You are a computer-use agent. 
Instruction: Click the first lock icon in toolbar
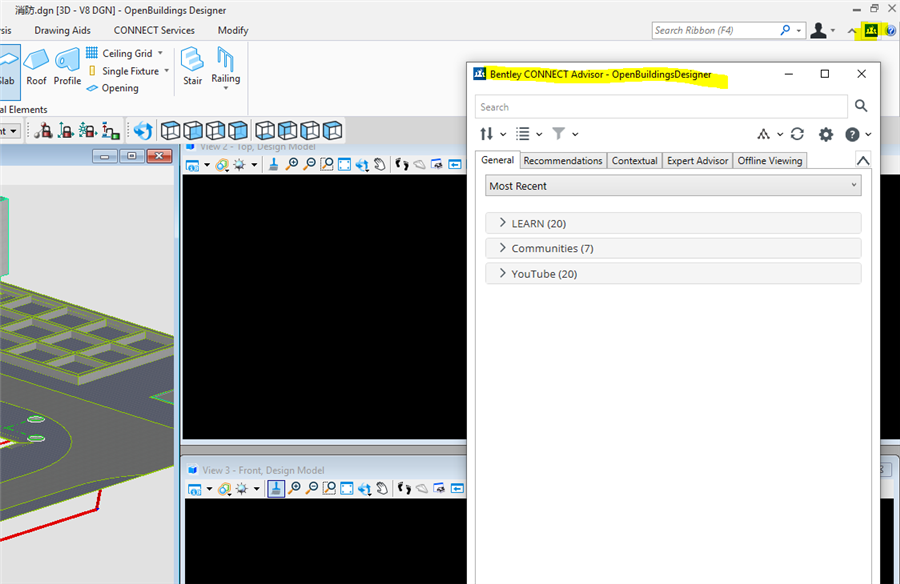pos(43,131)
